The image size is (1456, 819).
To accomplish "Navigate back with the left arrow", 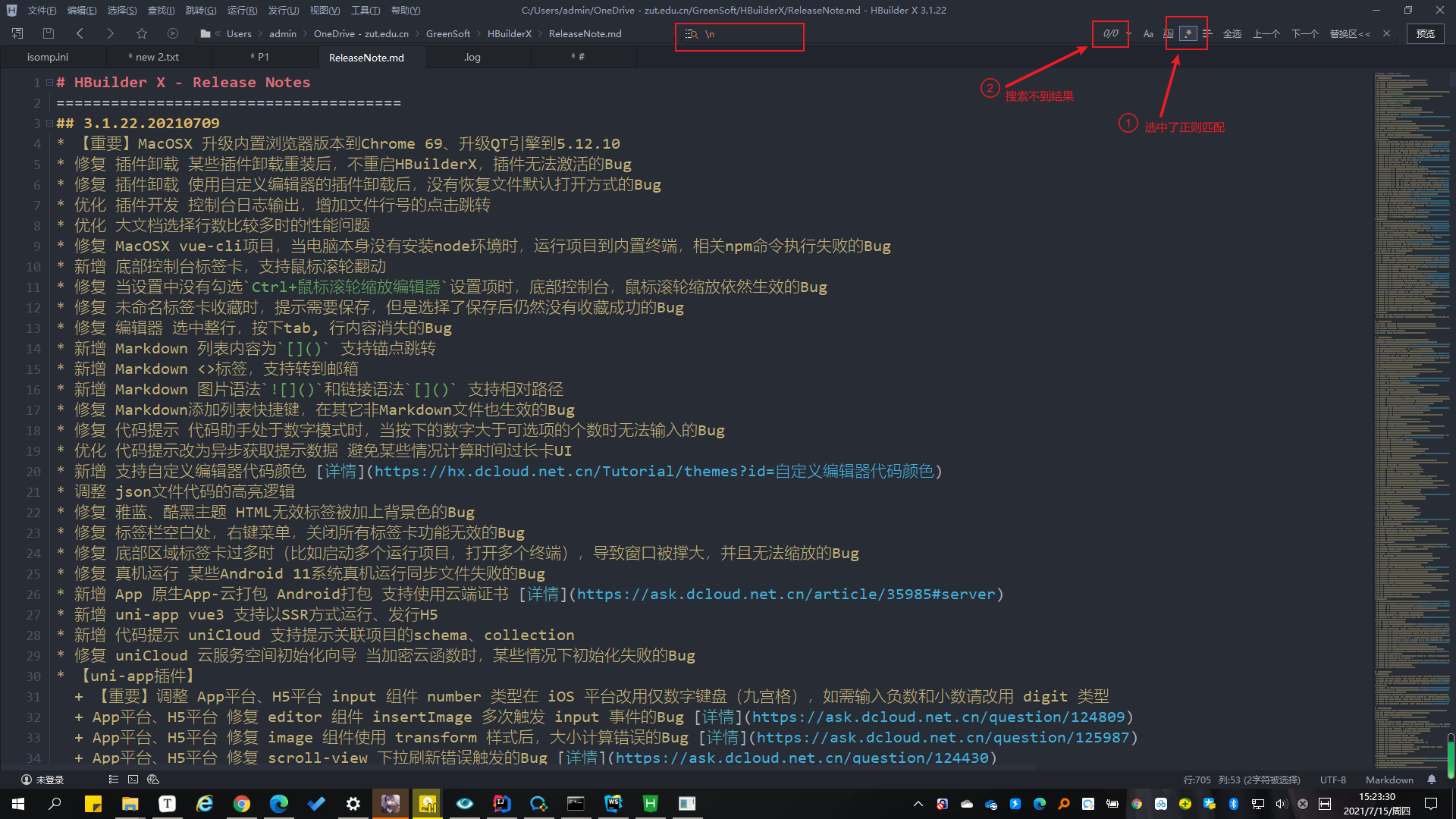I will pyautogui.click(x=80, y=34).
